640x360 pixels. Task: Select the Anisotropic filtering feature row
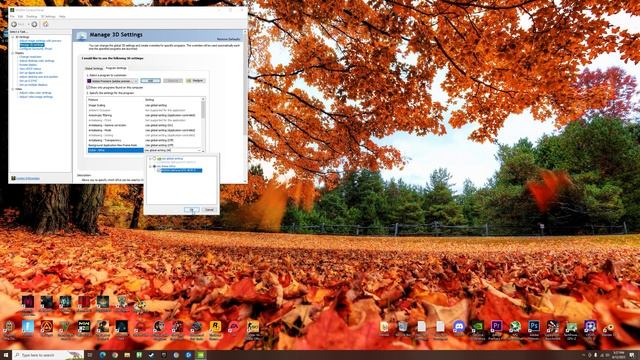click(144, 115)
